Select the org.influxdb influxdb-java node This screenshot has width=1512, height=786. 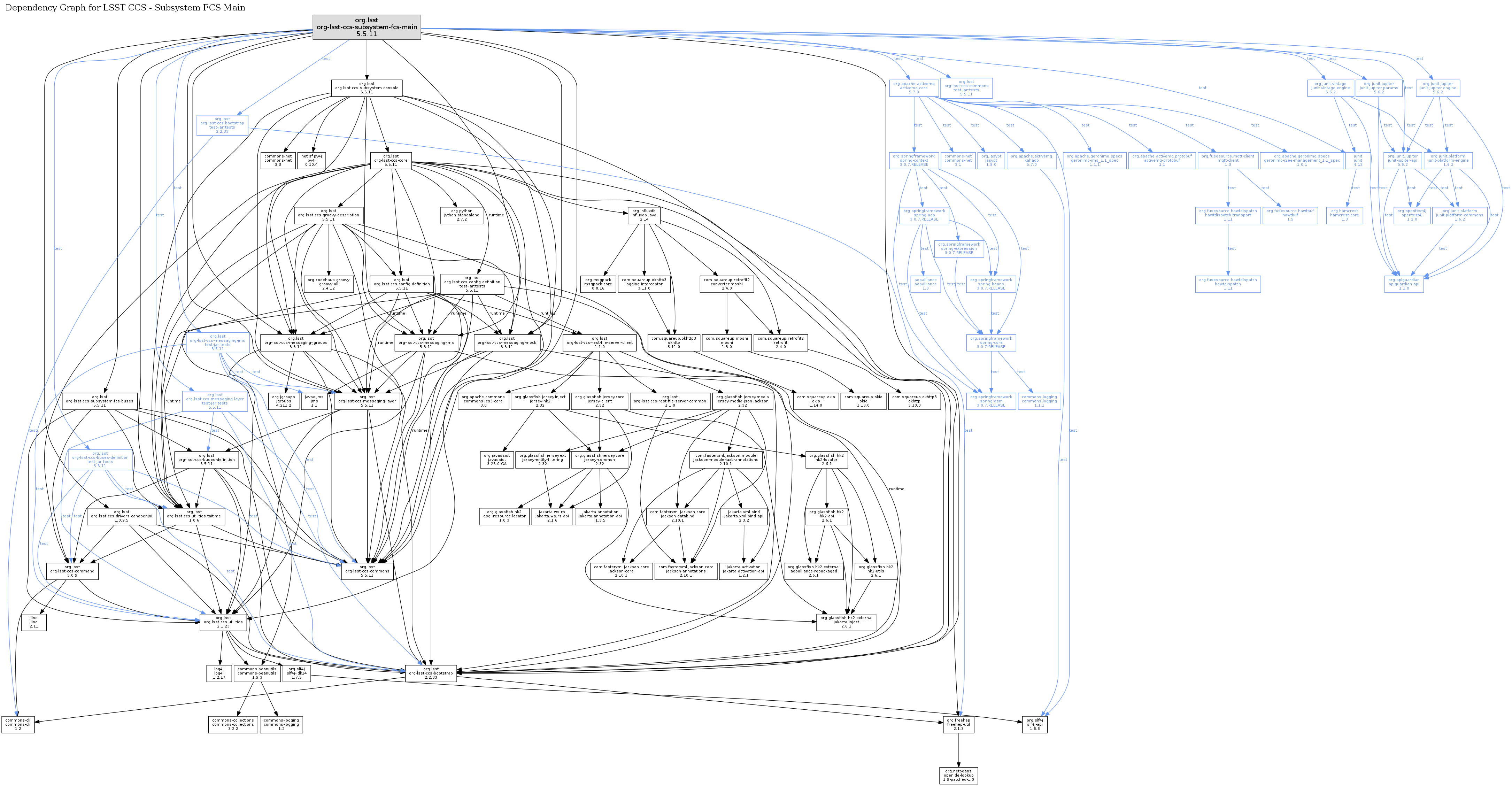(x=644, y=215)
